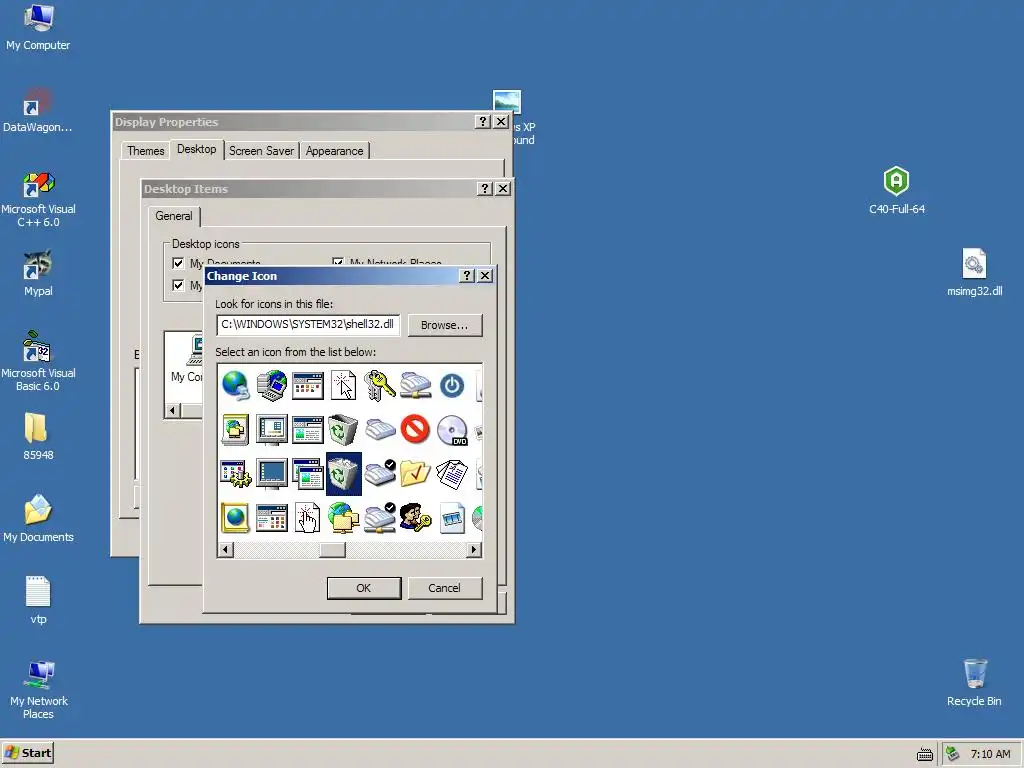Pick the monitor showing a list icon
1024x768 pixels.
coord(272,430)
